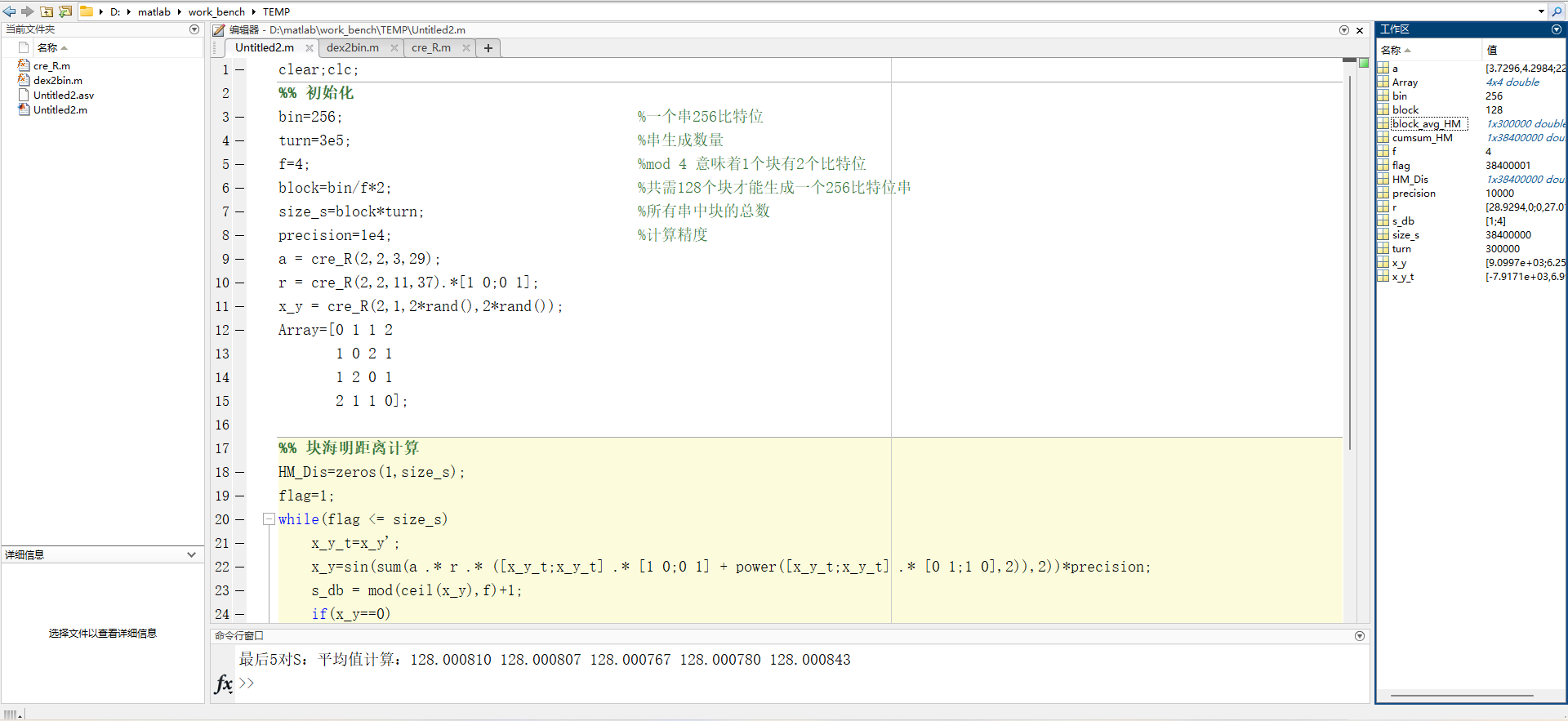This screenshot has height=721, width=1568.
Task: Open address bar history dropdown
Action: pyautogui.click(x=1541, y=11)
